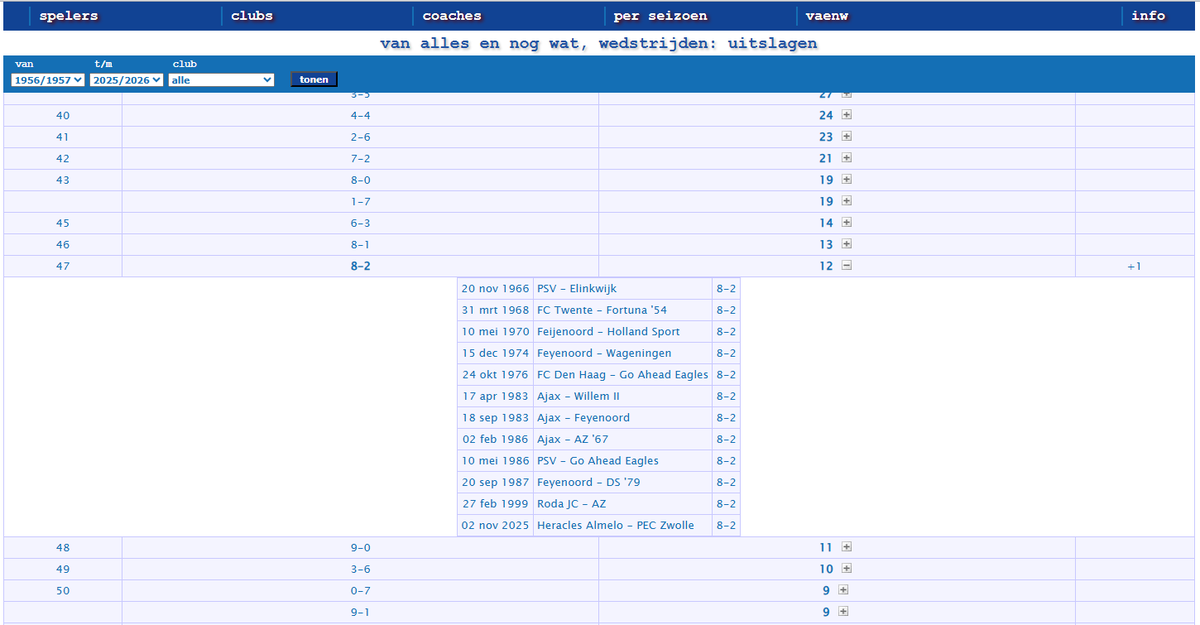This screenshot has width=1200, height=625.
Task: Open FC Den Haag – Go Ahead Eagles match
Action: click(x=622, y=375)
